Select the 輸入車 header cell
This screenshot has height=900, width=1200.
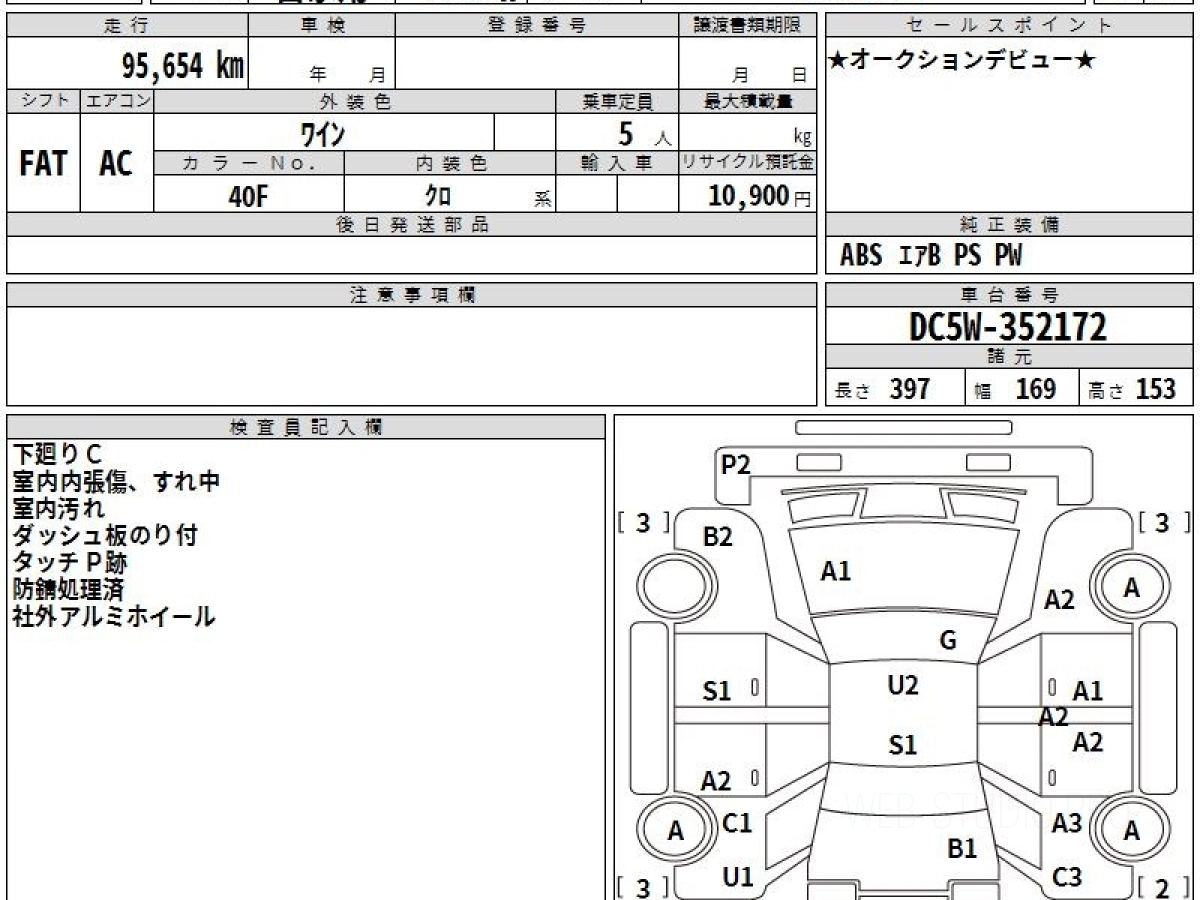[617, 163]
